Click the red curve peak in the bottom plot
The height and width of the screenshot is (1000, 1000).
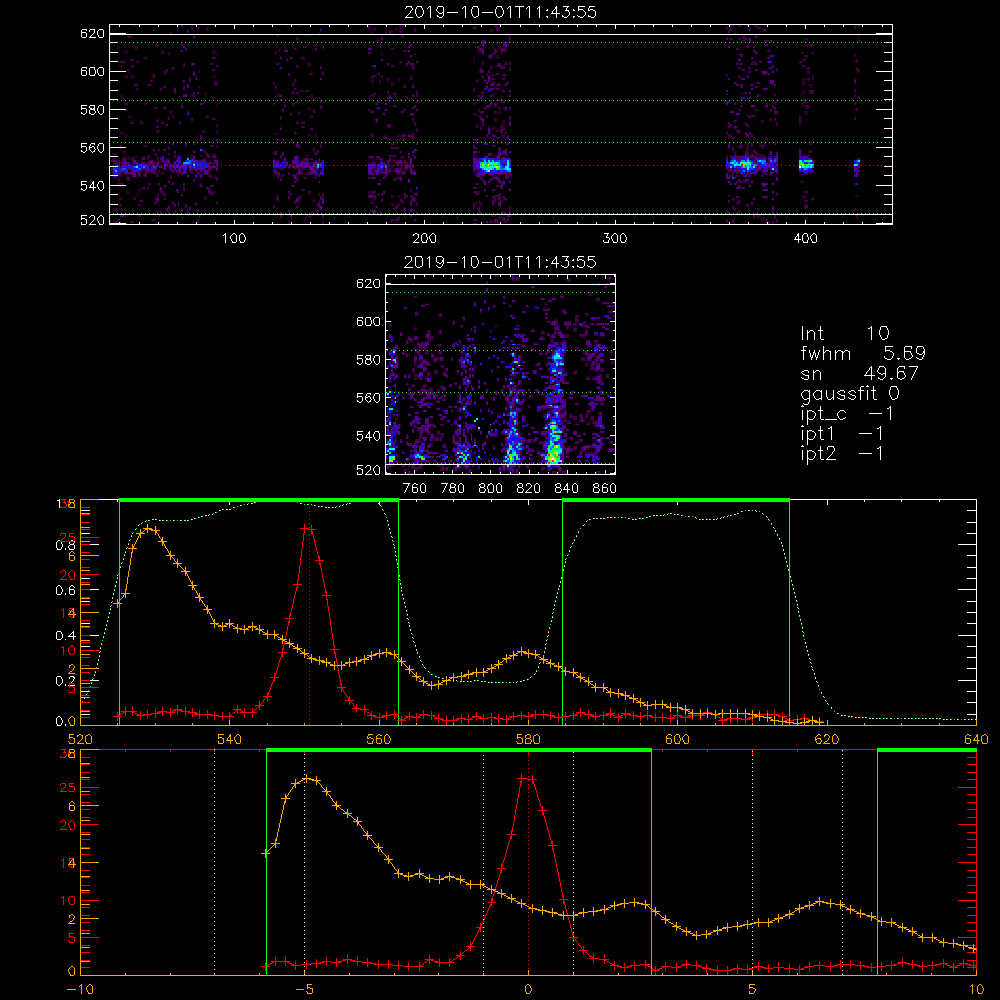[x=528, y=779]
